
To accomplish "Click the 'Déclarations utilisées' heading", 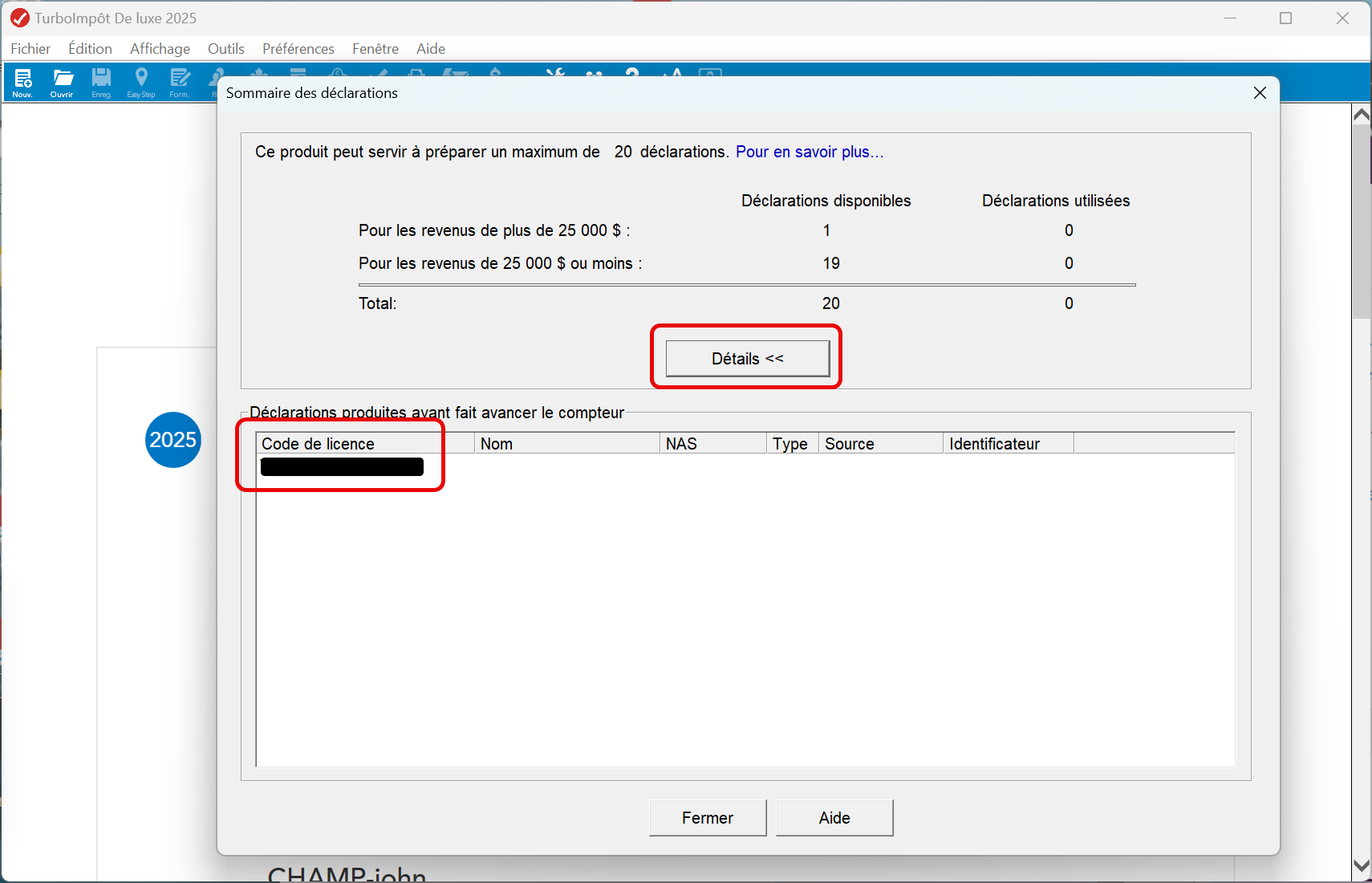I will tap(1056, 201).
